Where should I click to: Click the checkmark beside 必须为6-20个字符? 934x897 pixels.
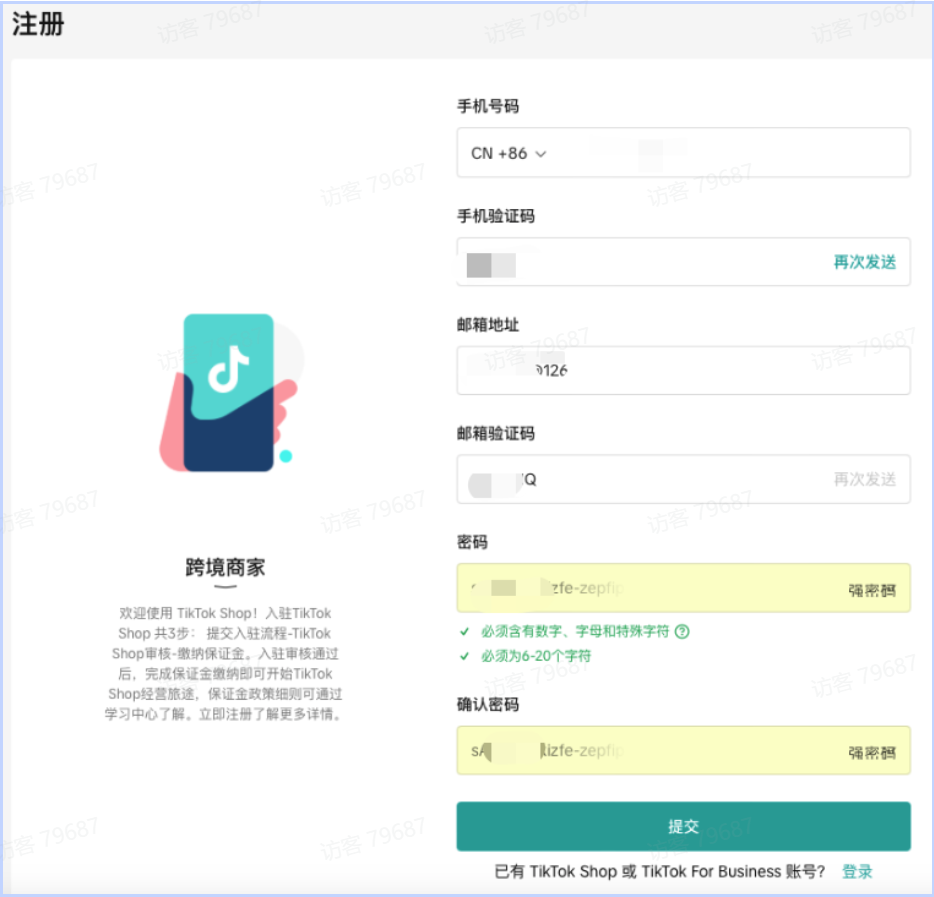click(464, 657)
